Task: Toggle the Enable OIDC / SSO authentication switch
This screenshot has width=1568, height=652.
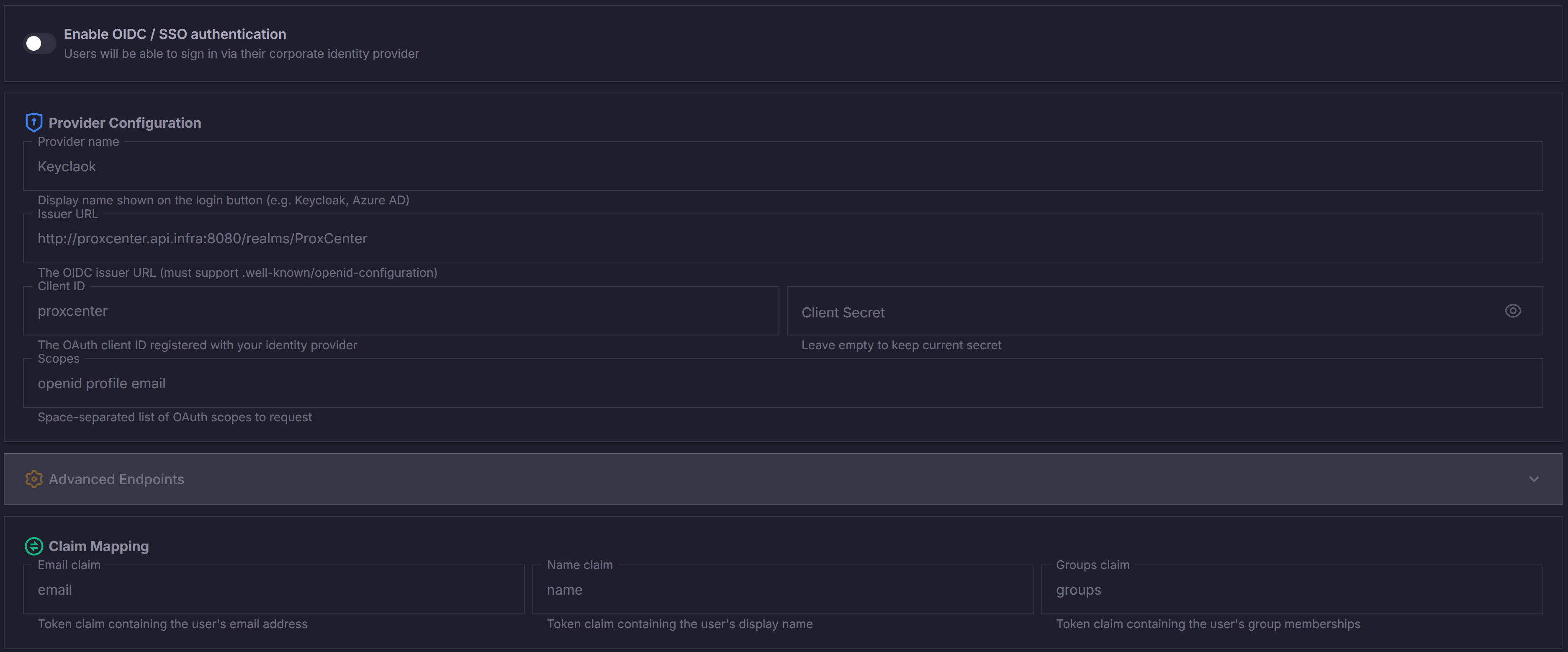Action: click(39, 43)
